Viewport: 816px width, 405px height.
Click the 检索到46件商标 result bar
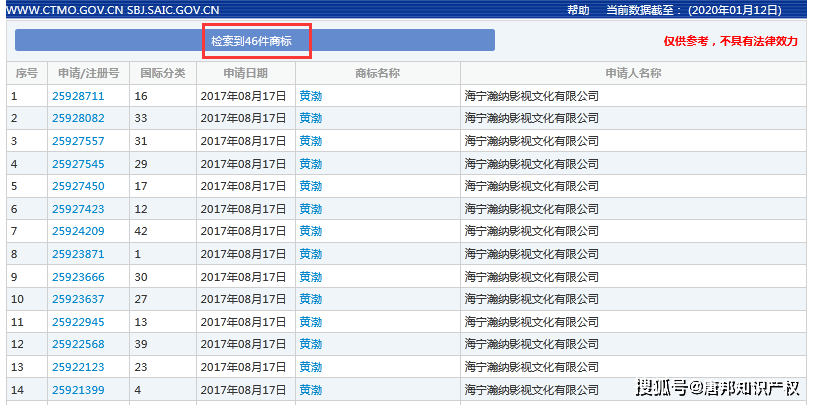point(254,41)
